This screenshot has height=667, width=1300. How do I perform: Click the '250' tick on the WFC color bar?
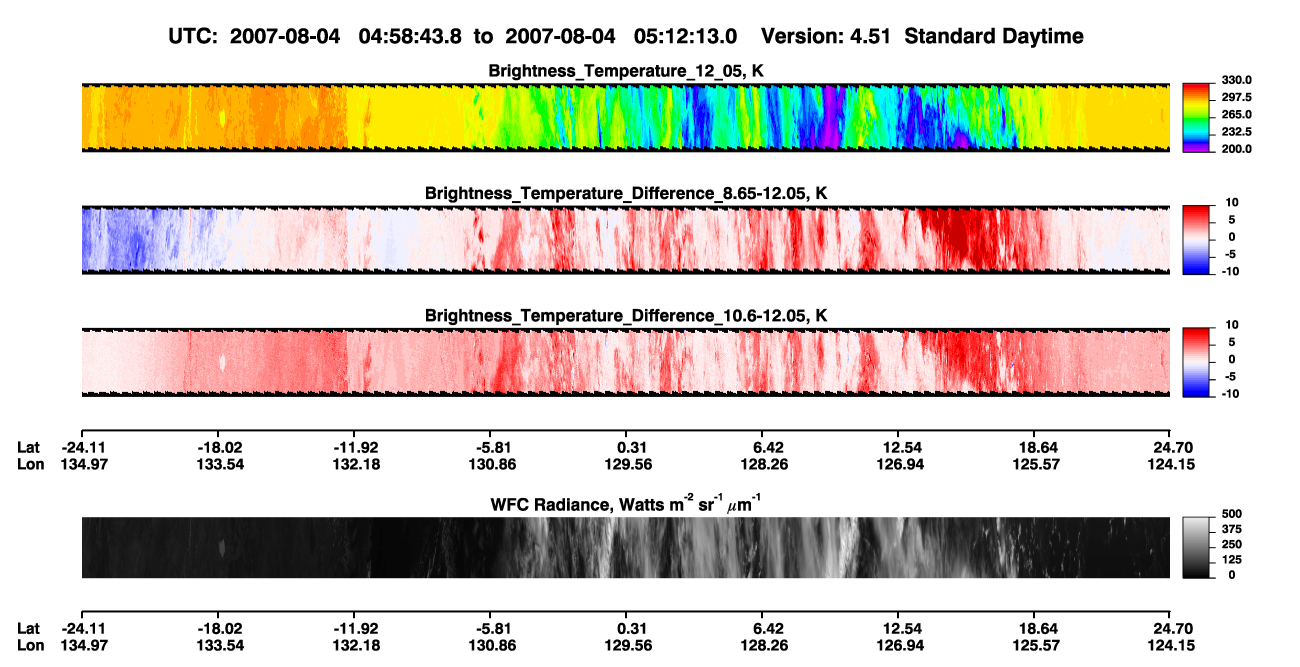(x=1230, y=544)
